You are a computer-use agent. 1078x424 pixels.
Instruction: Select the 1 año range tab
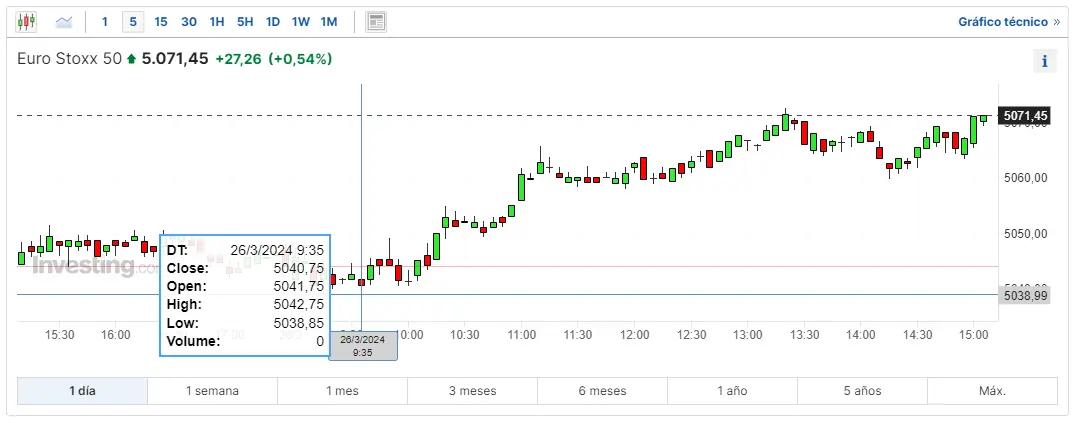732,391
